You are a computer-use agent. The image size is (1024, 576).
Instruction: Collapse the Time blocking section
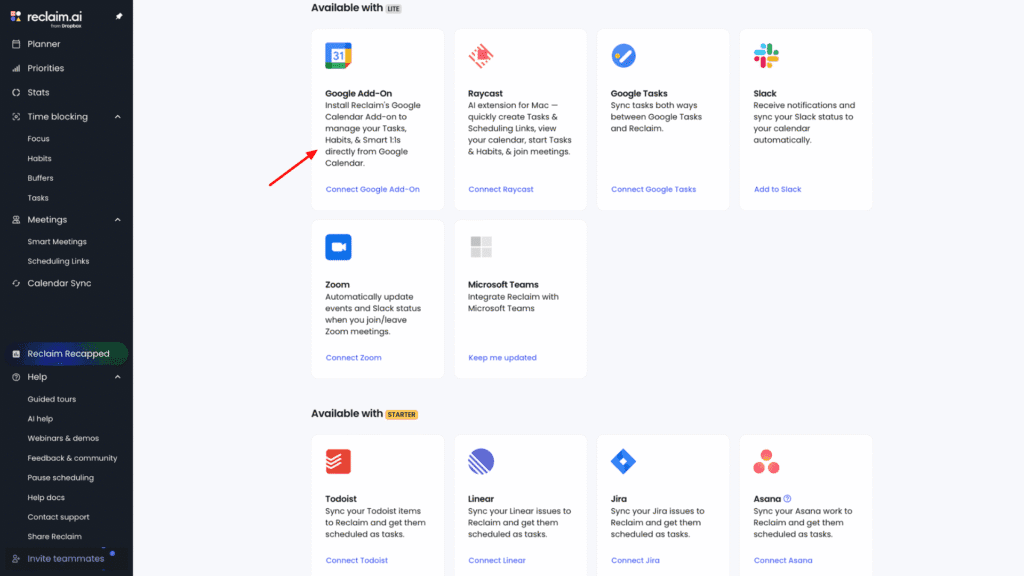point(117,117)
